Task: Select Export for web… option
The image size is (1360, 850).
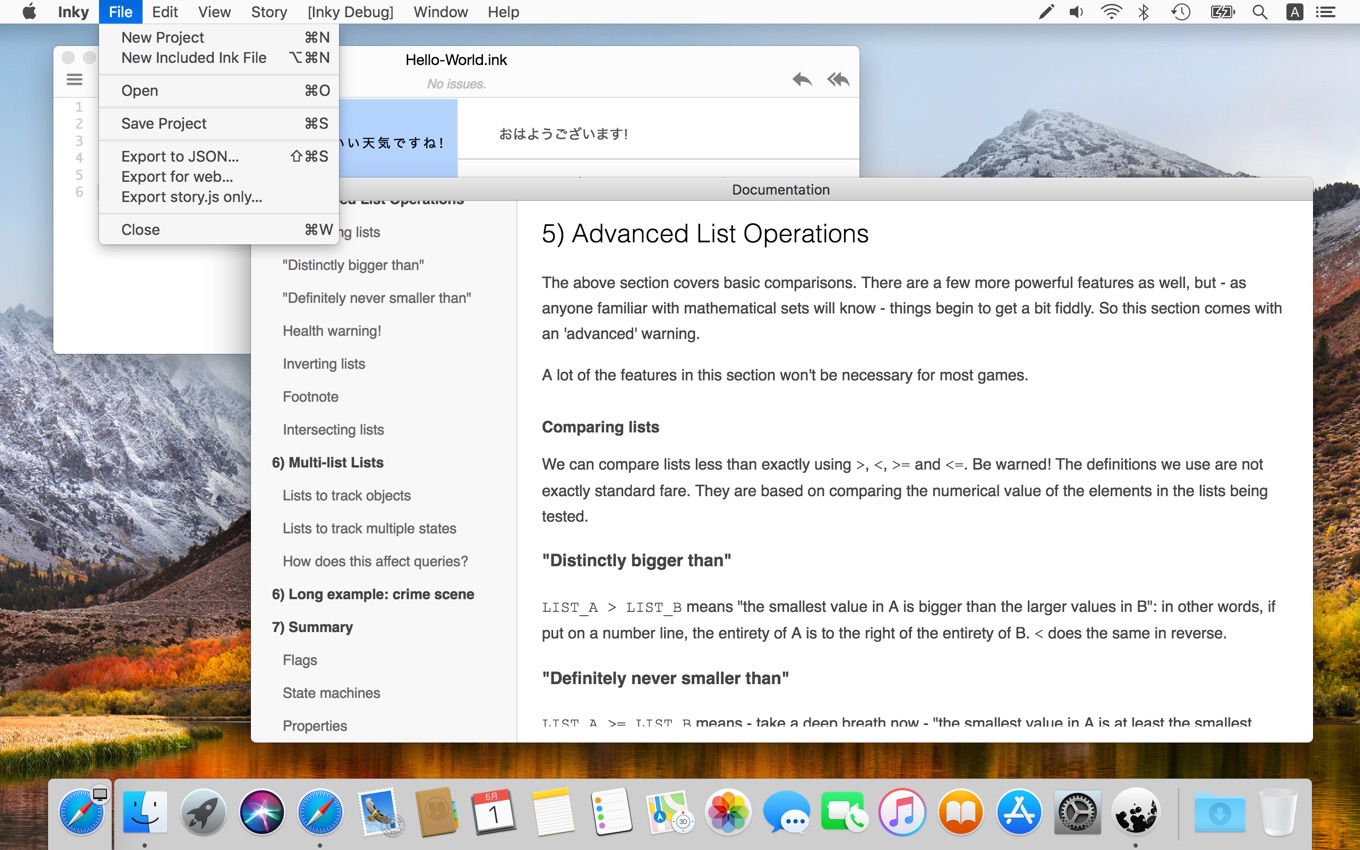Action: click(177, 177)
